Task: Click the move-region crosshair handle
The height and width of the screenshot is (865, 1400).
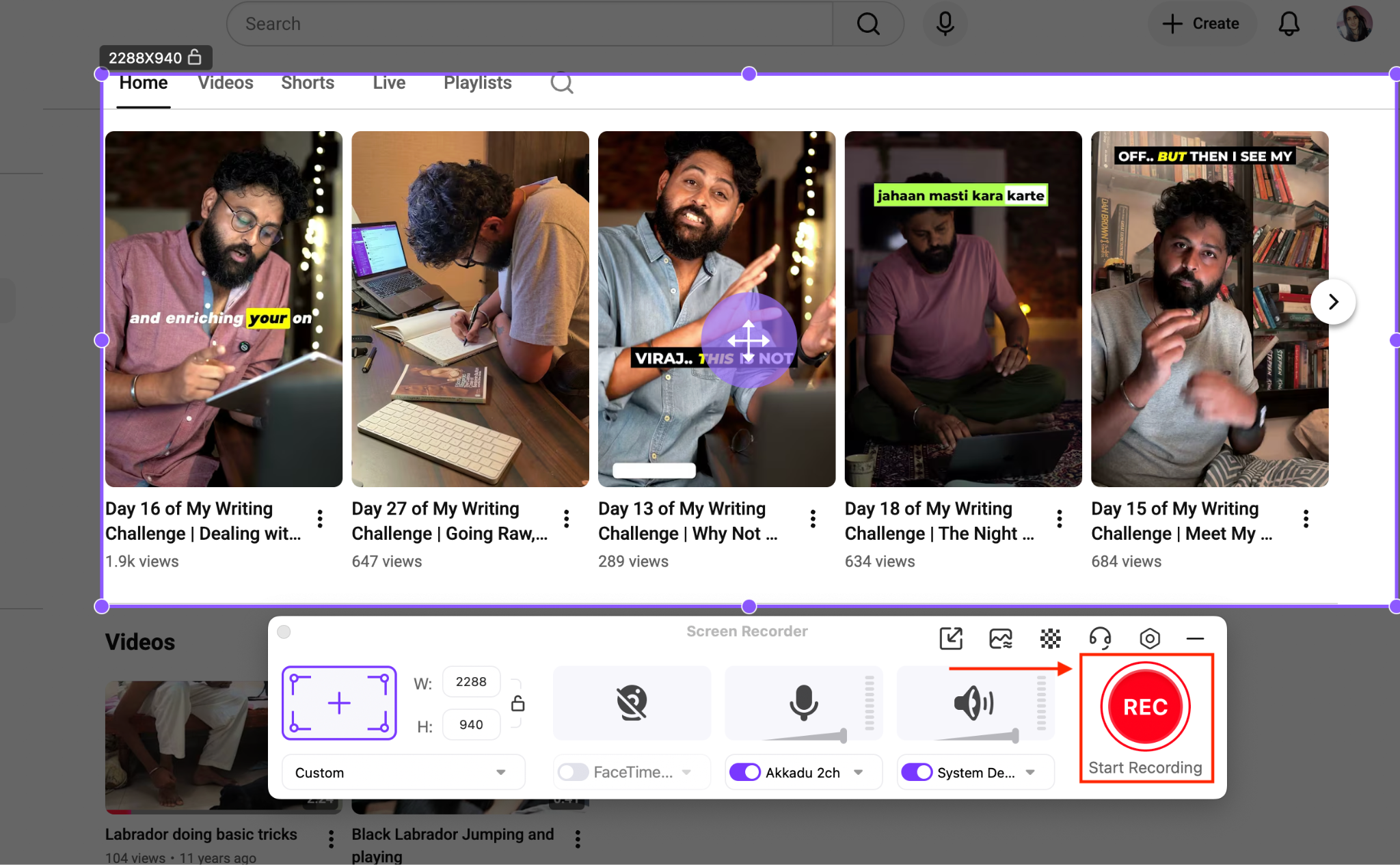Action: (749, 340)
